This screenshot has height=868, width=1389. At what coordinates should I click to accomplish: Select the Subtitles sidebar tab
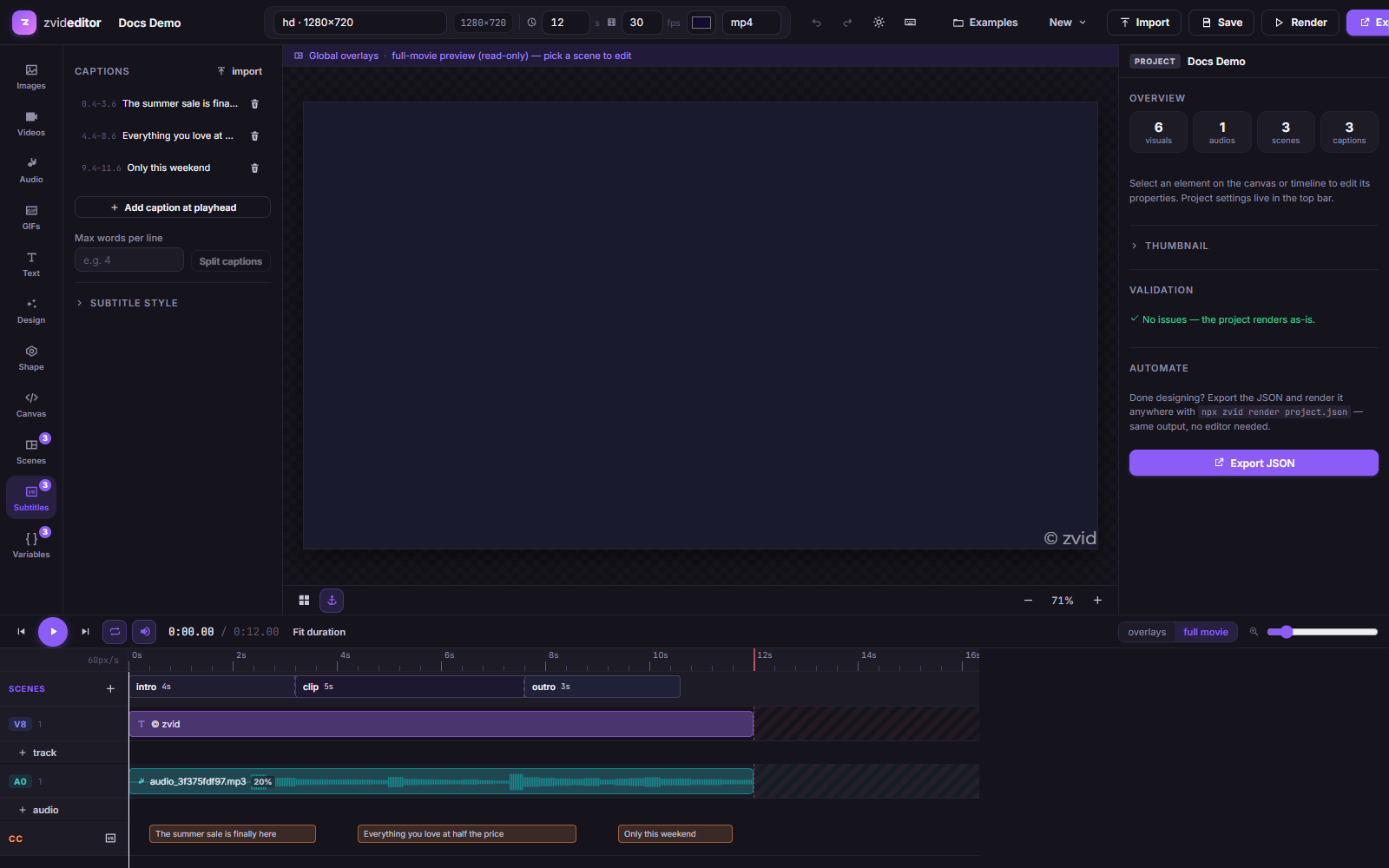pos(31,498)
